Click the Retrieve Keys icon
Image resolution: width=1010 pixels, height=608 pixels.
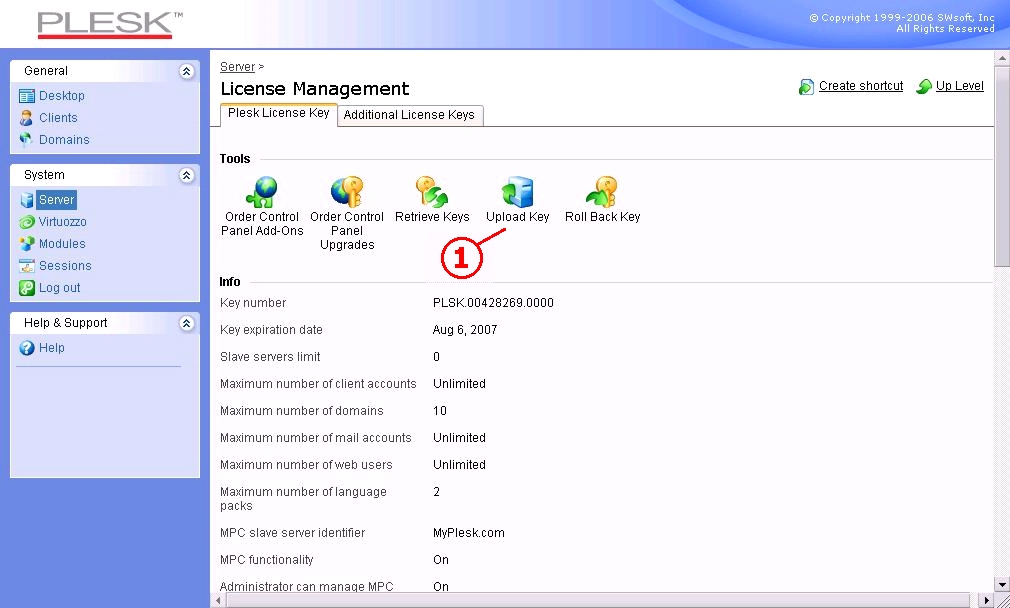click(x=432, y=191)
